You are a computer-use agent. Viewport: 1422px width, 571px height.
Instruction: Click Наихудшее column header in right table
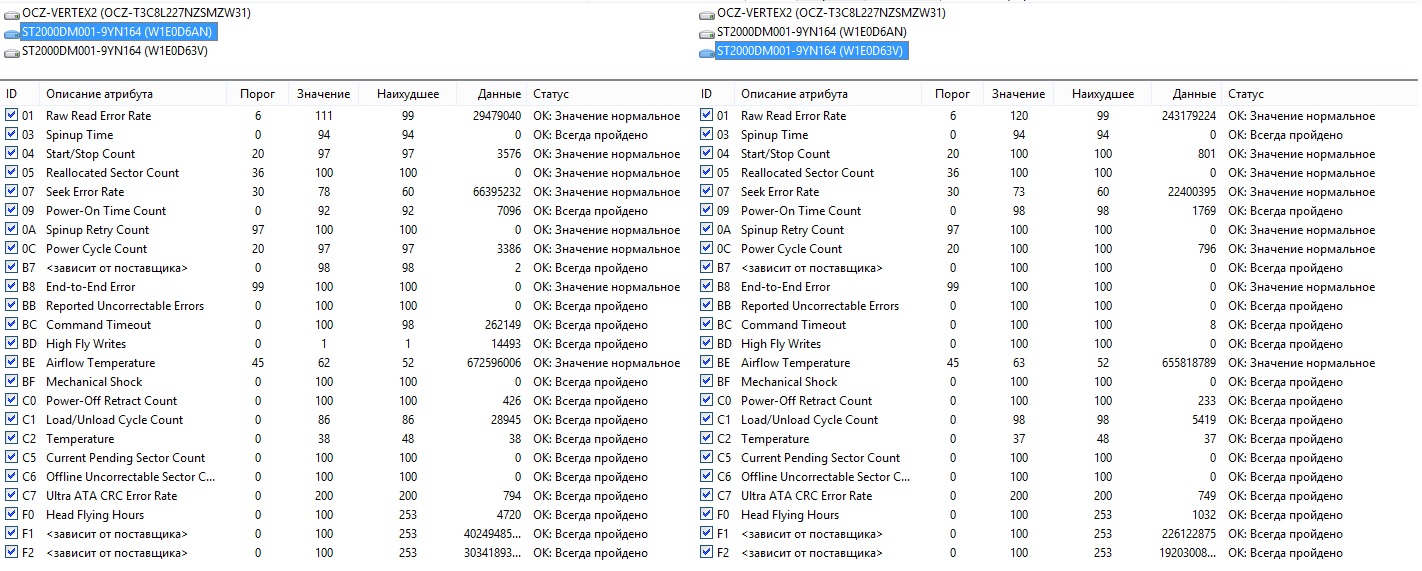coord(1103,94)
